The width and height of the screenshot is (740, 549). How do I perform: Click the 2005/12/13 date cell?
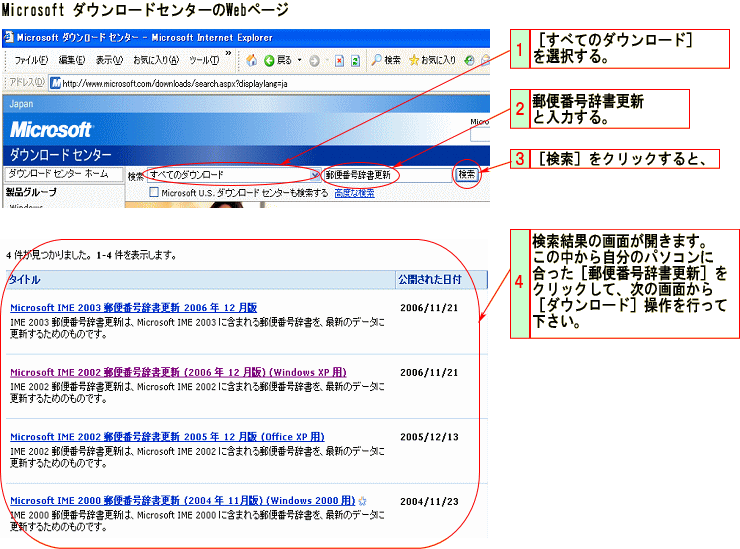[429, 437]
